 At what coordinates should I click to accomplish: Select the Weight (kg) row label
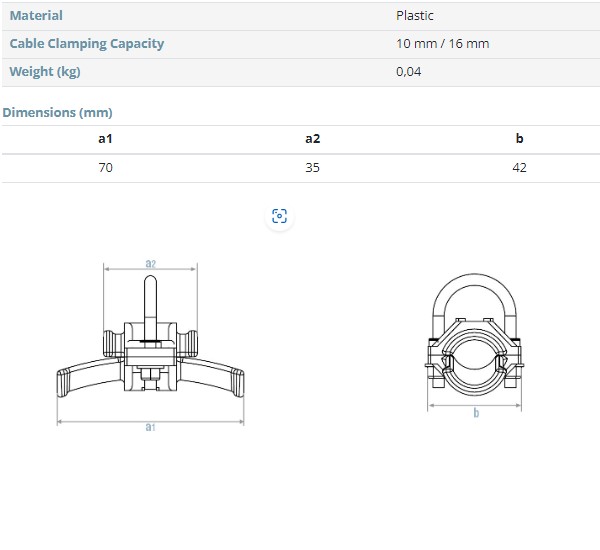click(45, 71)
